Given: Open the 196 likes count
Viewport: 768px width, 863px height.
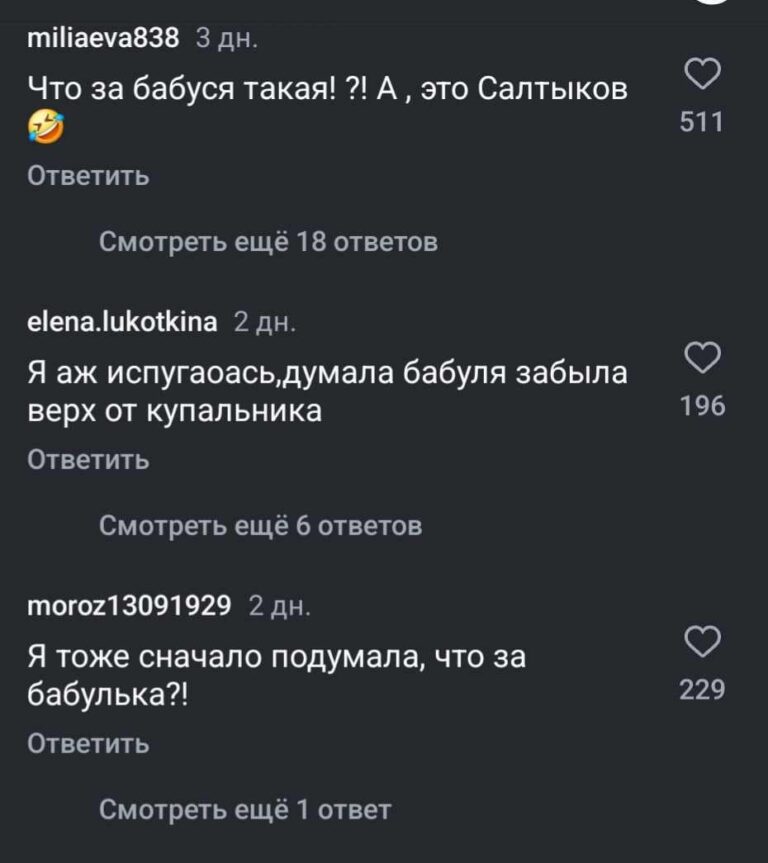Looking at the screenshot, I should click(701, 405).
